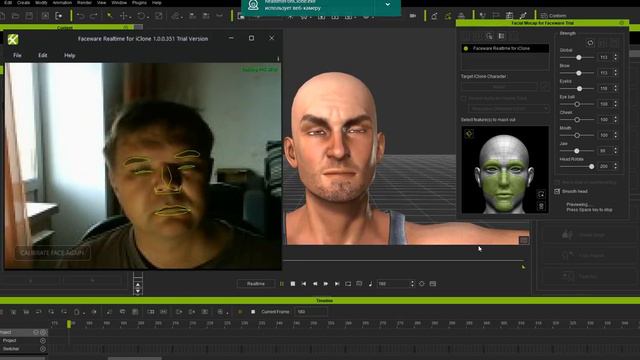Click the reset strength circular arrow icon
Screen dimensions: 640x360
[590, 43]
